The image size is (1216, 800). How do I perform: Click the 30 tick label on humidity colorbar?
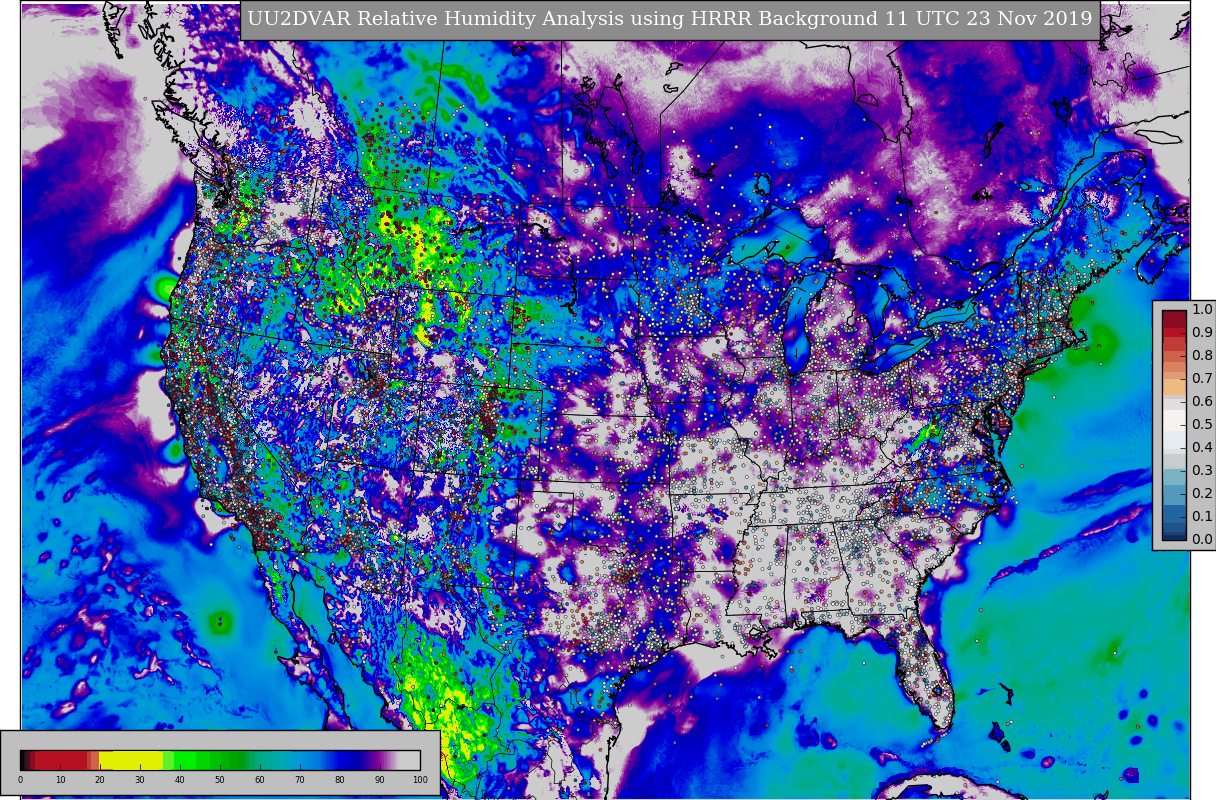click(x=140, y=780)
